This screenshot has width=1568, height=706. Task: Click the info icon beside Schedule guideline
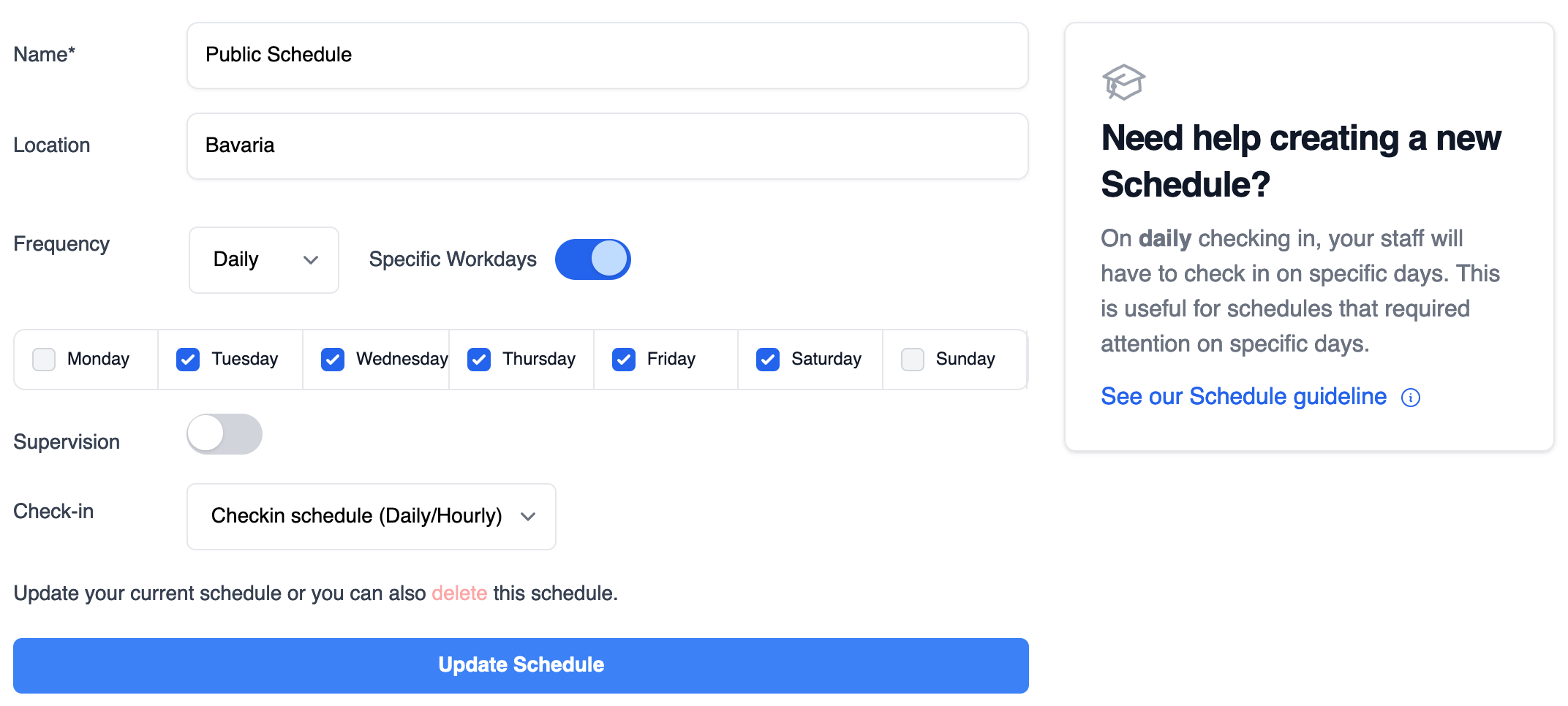(x=1410, y=398)
